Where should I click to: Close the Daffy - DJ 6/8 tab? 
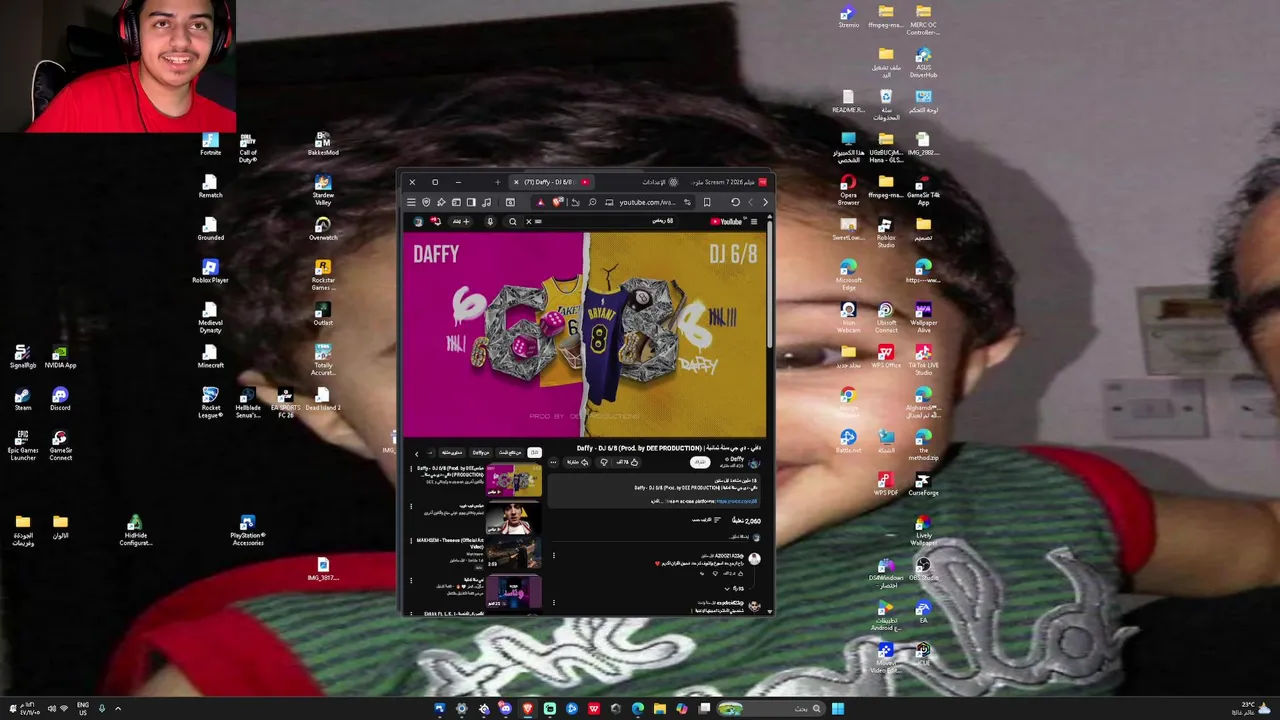(x=516, y=182)
